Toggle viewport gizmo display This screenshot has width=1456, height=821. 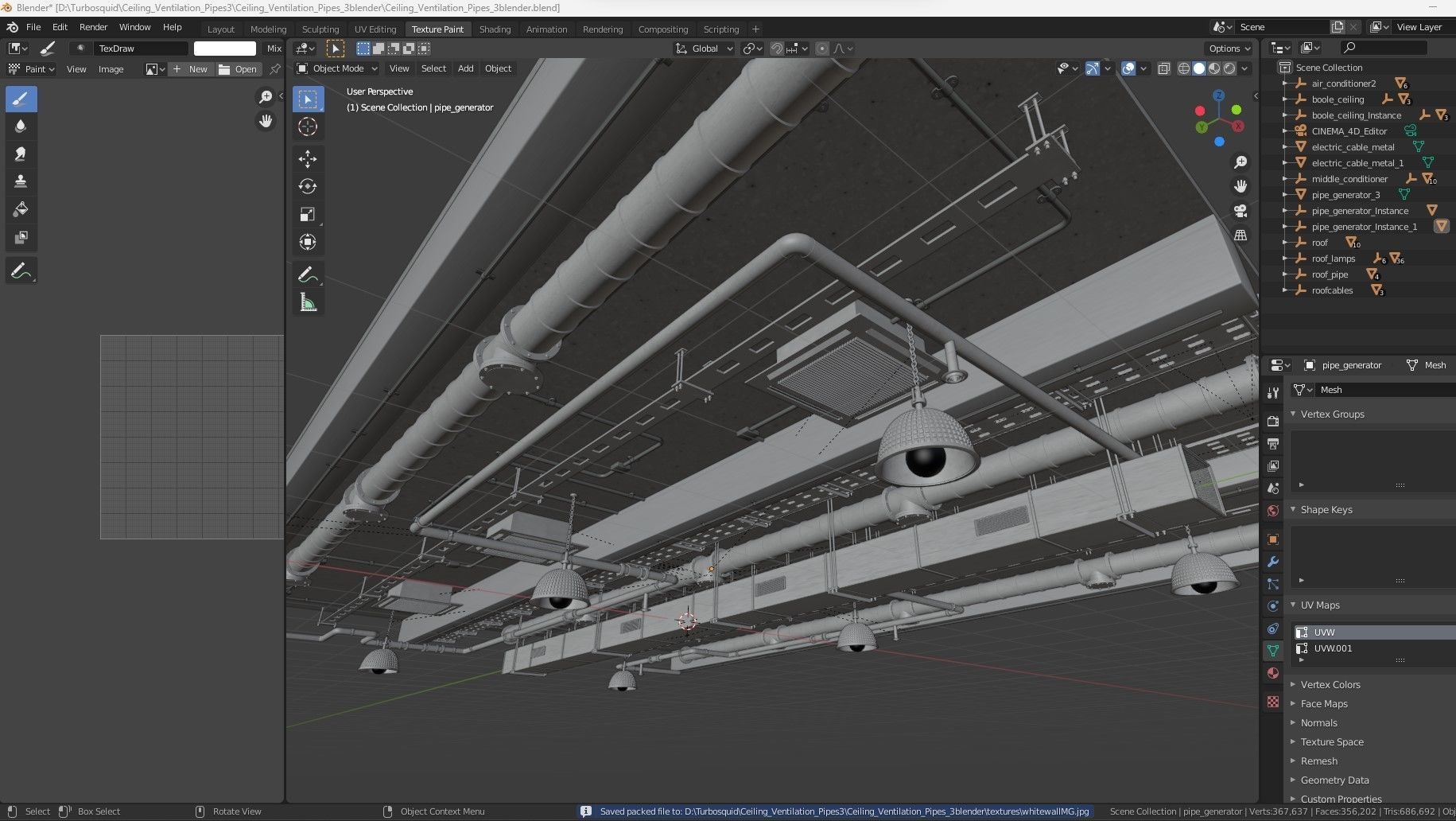[1093, 68]
